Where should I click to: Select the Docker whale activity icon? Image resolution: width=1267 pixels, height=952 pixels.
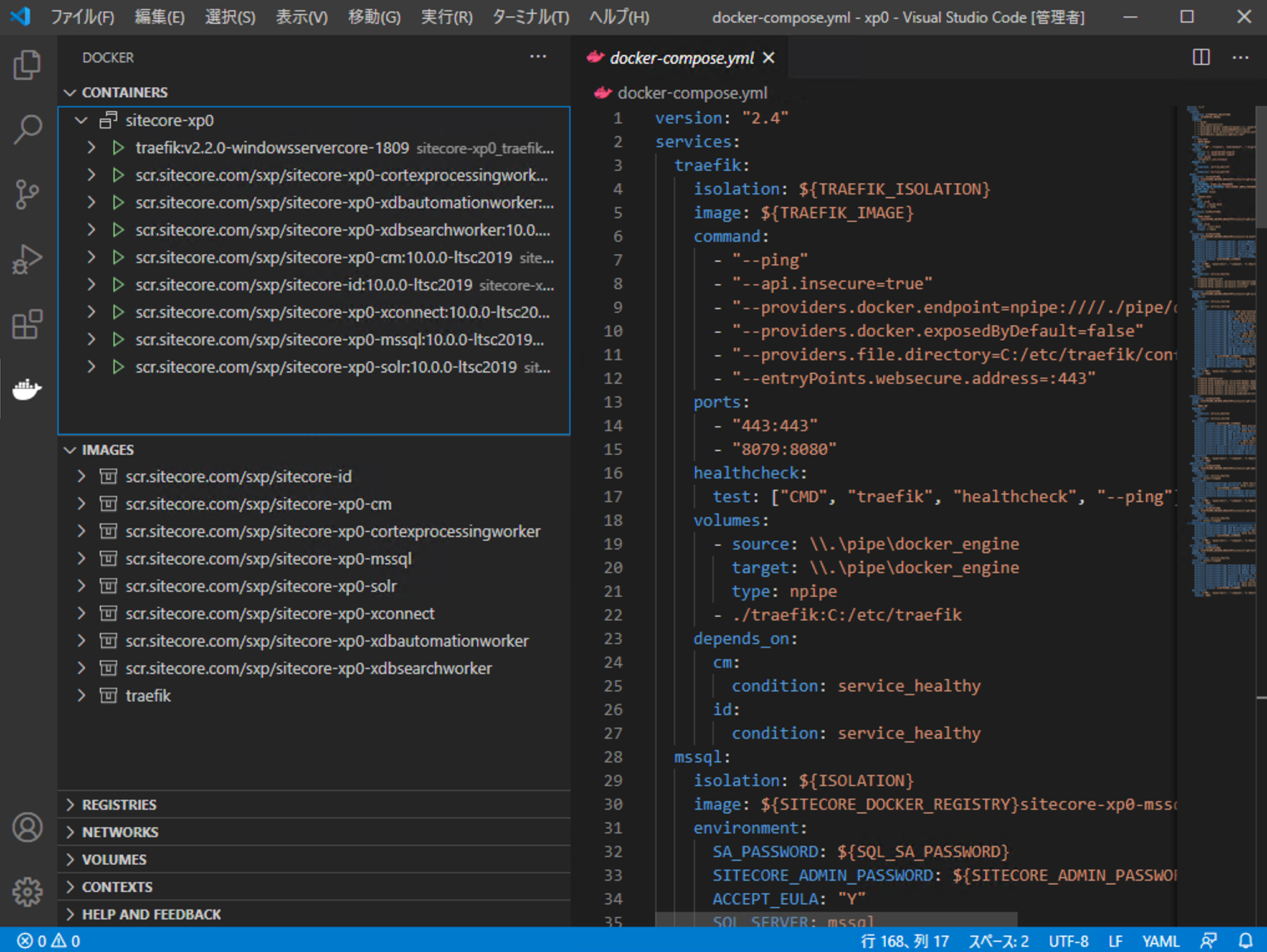click(x=27, y=389)
